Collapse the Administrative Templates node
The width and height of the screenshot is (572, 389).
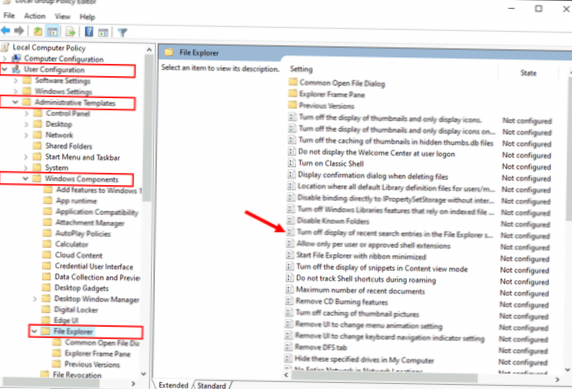coord(15,102)
